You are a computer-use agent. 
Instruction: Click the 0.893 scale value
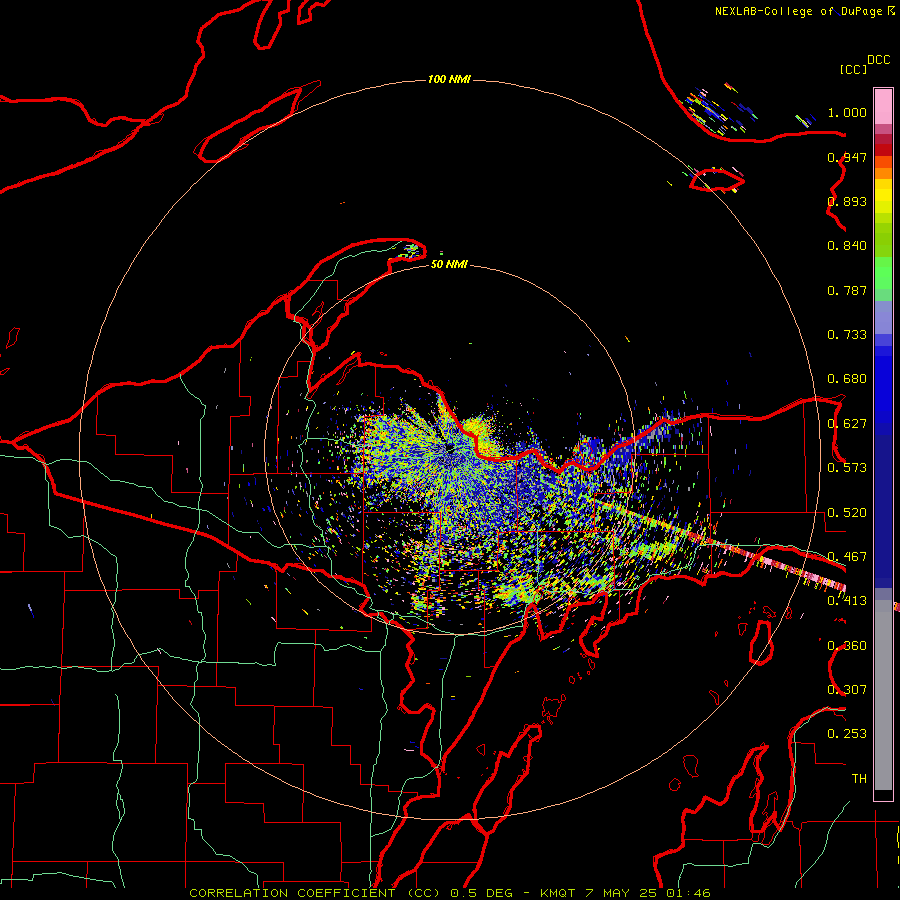point(847,201)
